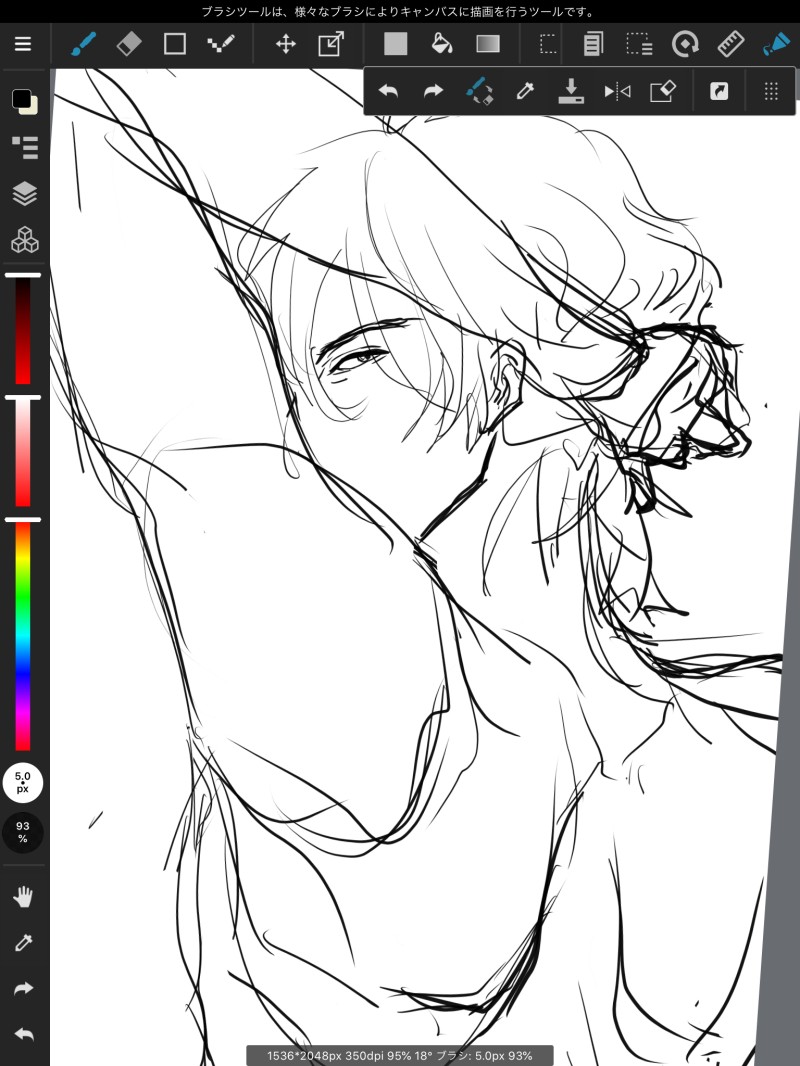Click Redo in the floating toolbar
This screenshot has height=1066, width=800.
point(434,91)
